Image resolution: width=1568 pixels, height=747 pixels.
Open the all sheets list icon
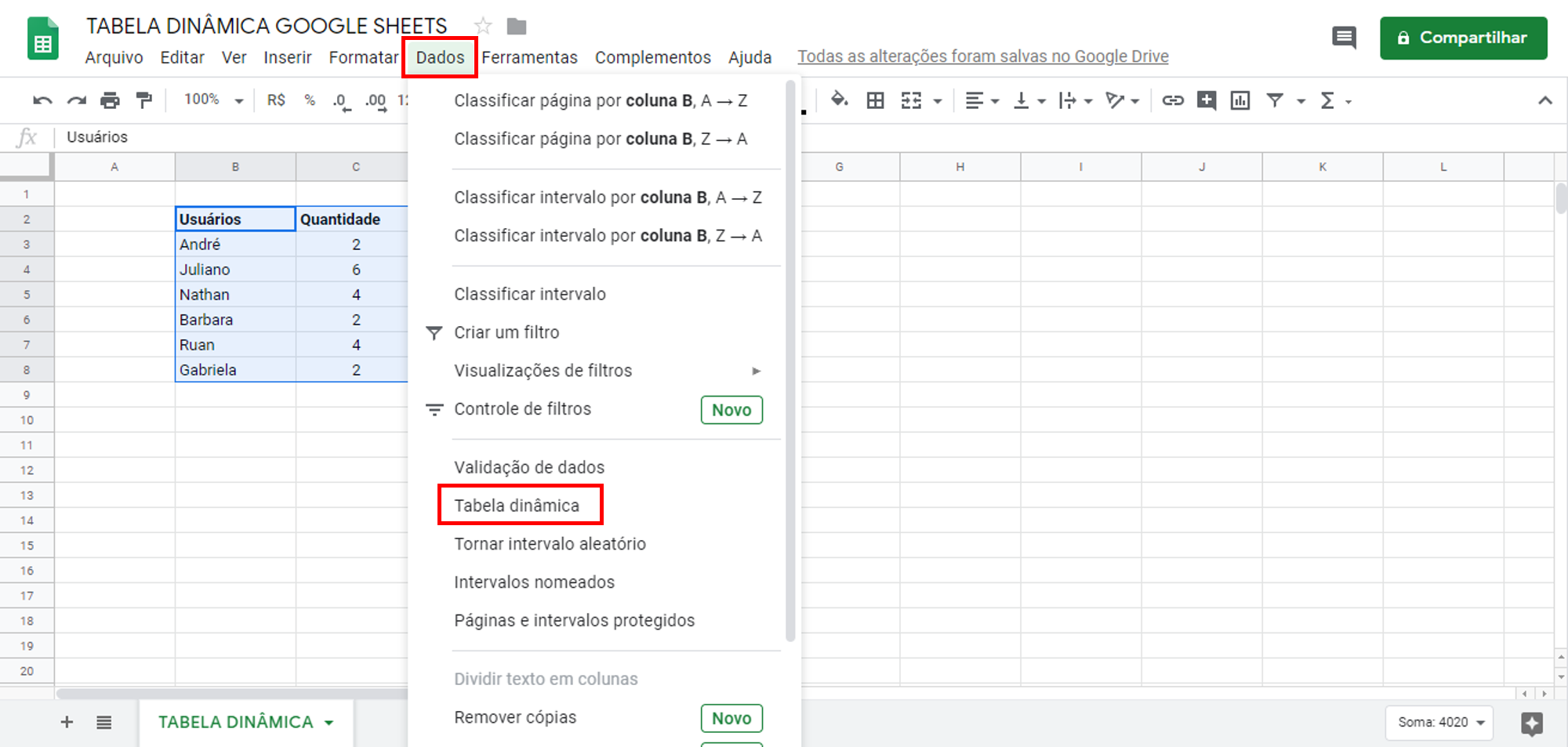(x=104, y=722)
